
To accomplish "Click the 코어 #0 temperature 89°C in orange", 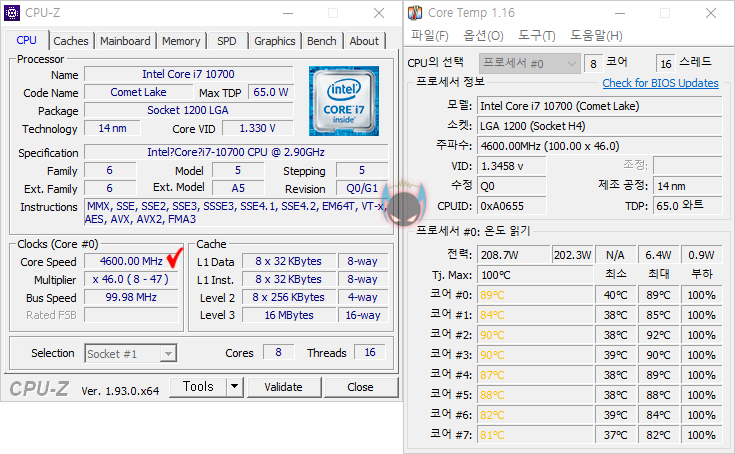I will coord(535,295).
